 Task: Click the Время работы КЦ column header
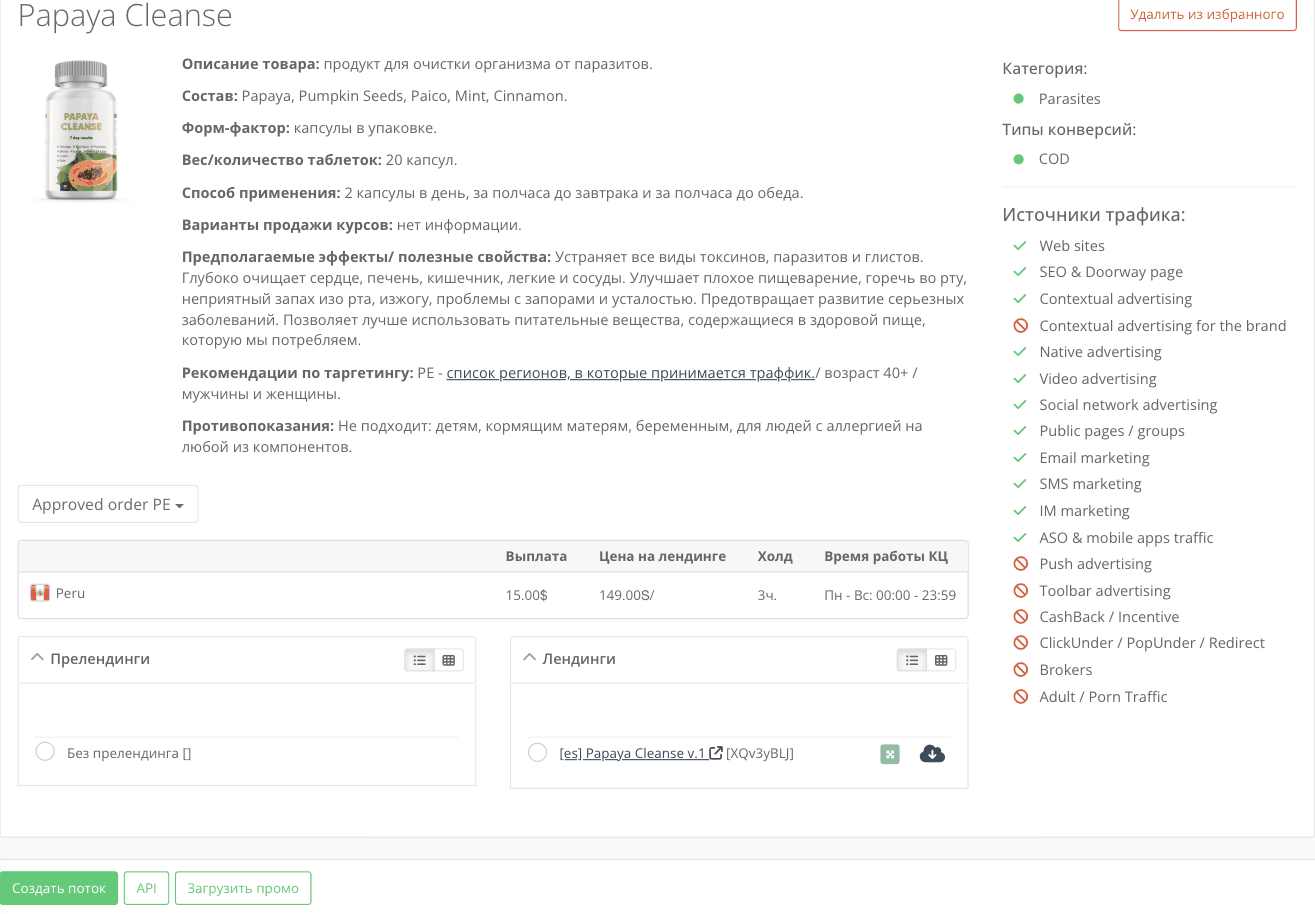click(885, 556)
